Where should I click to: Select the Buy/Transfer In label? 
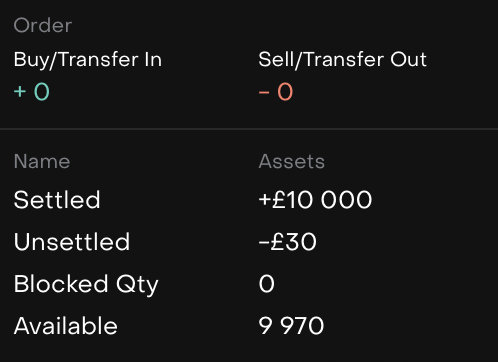click(x=88, y=60)
